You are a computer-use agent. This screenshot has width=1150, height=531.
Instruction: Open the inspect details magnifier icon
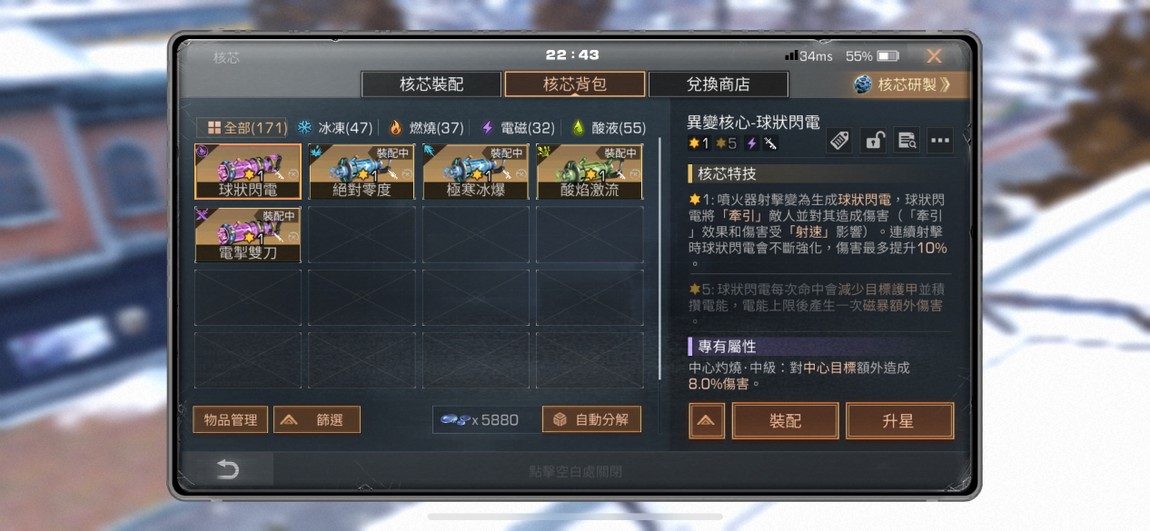[x=907, y=141]
